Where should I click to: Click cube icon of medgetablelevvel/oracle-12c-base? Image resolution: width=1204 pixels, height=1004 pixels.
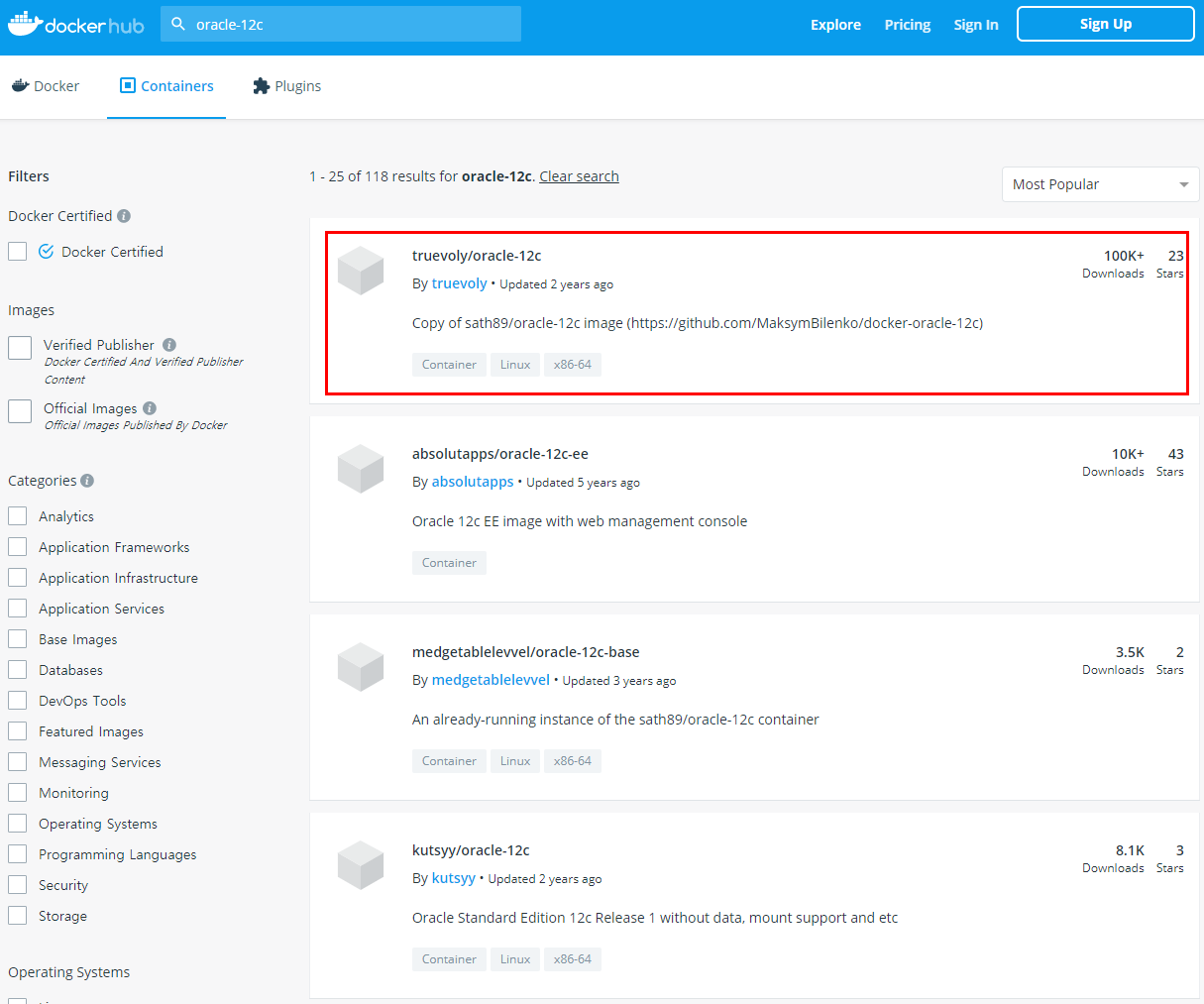361,667
